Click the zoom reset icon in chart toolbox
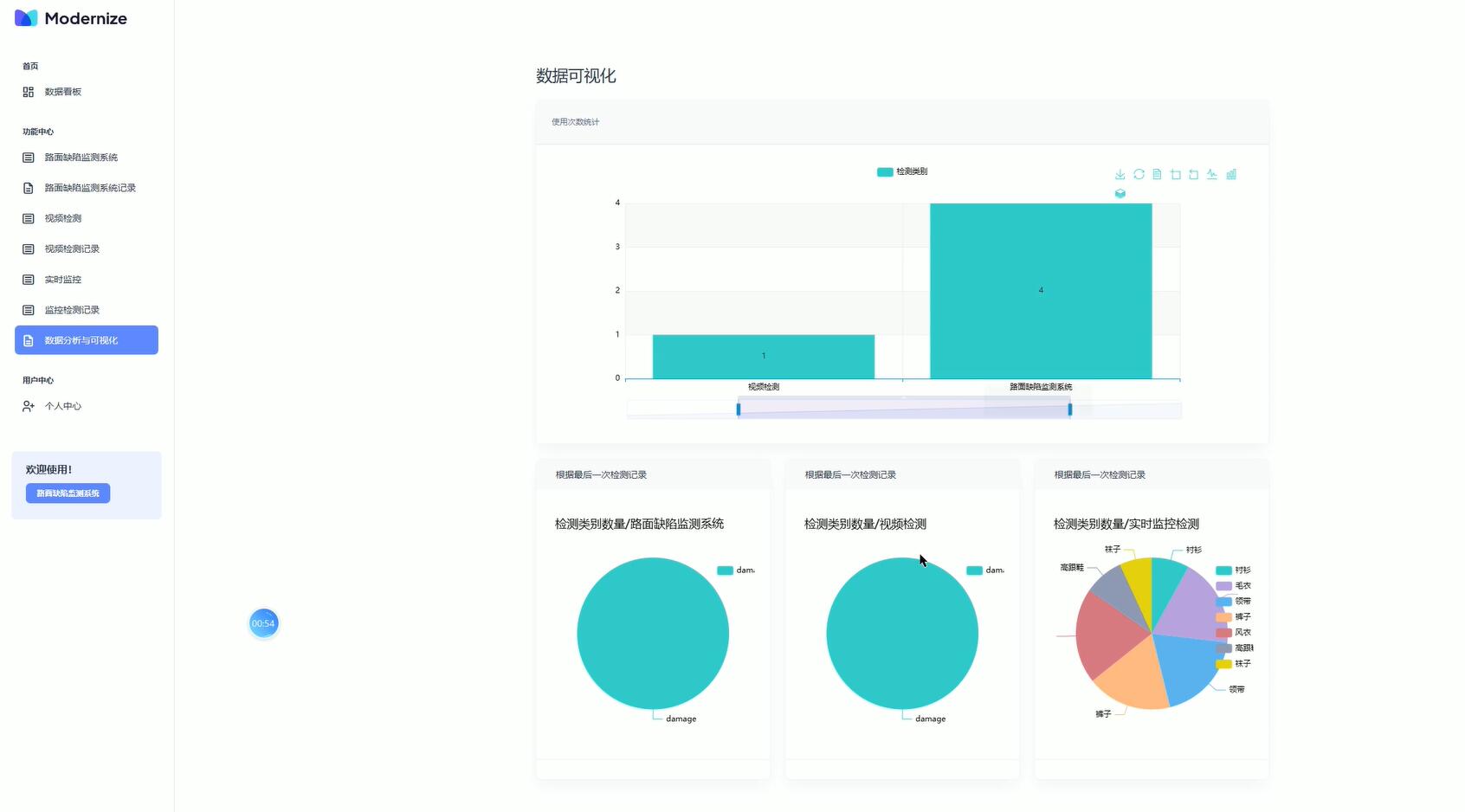Screen dimensions: 1465x812 coord(1193,174)
